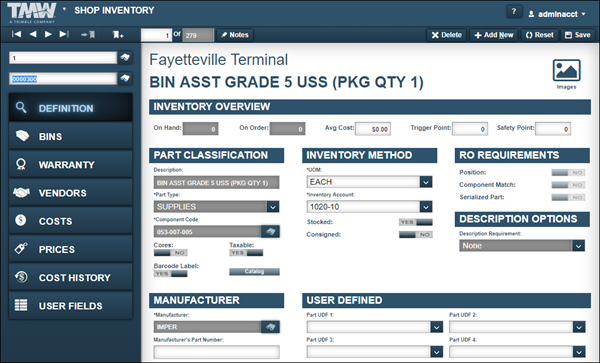Open the Inventory Account dropdown

pos(426,207)
